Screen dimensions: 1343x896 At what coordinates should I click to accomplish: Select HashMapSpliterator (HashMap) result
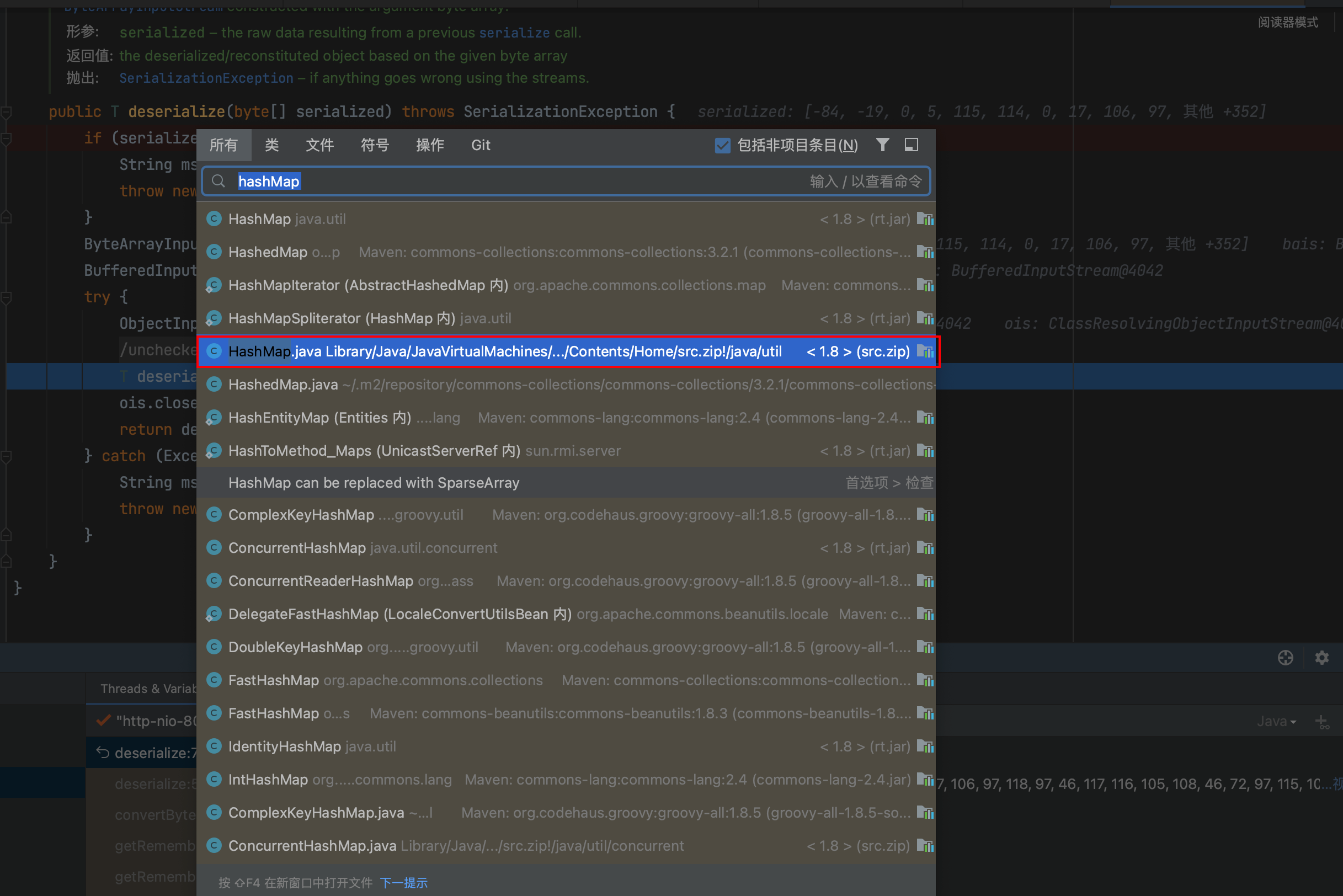566,318
